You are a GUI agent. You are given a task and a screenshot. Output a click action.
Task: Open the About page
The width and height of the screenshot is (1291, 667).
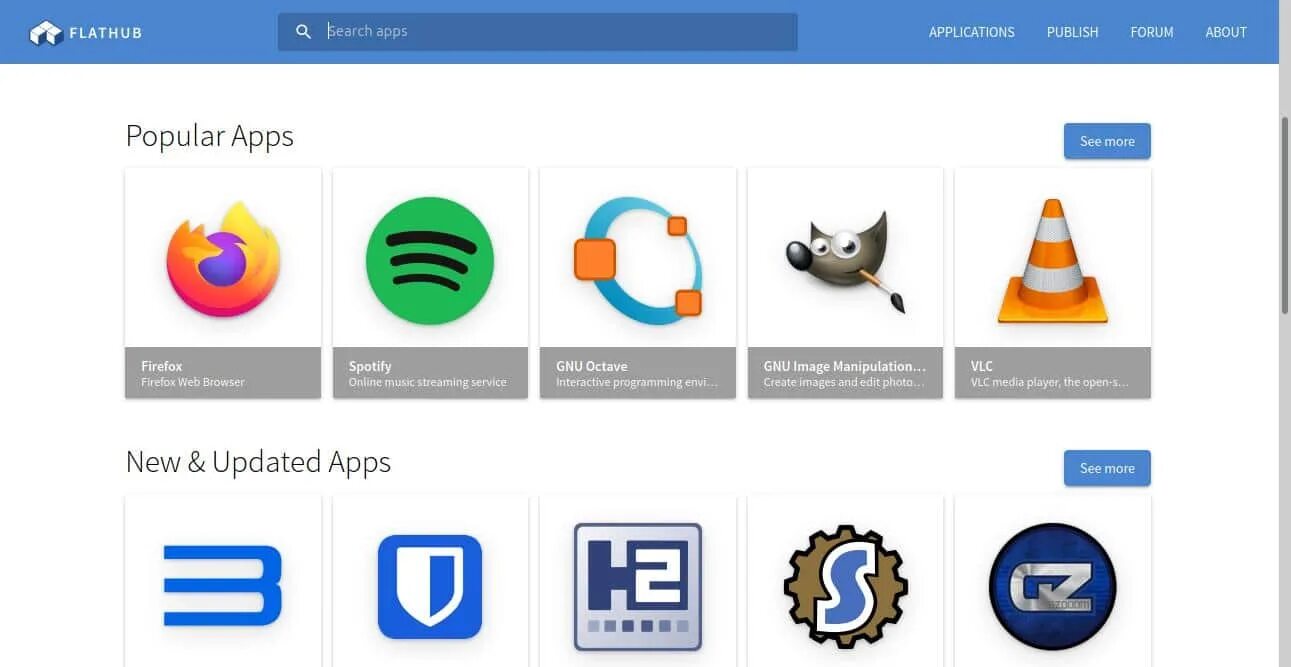(x=1226, y=32)
